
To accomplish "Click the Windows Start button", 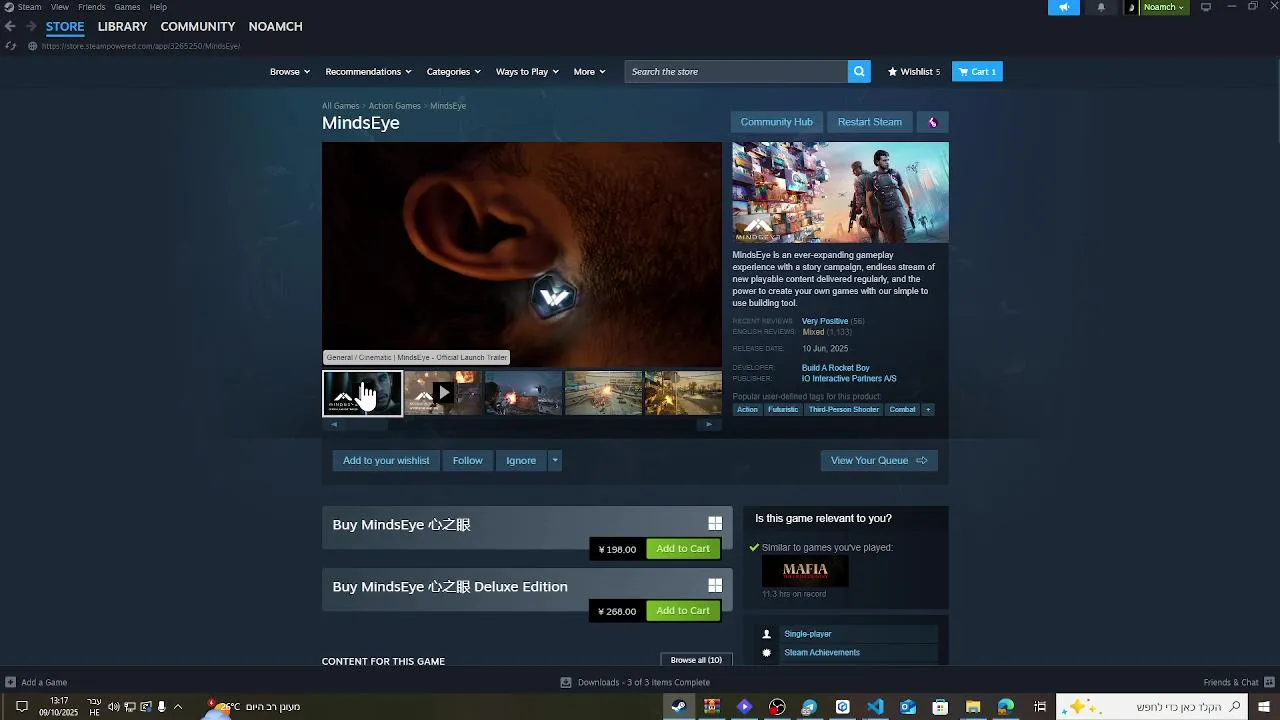I will point(1264,707).
